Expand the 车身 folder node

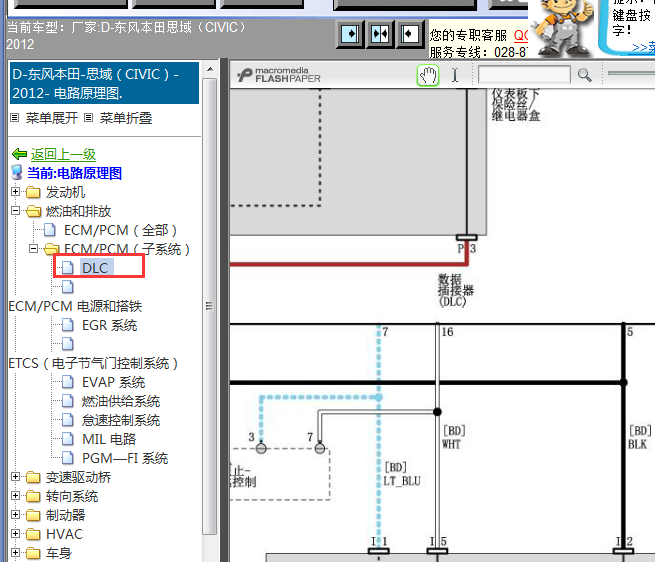point(15,552)
